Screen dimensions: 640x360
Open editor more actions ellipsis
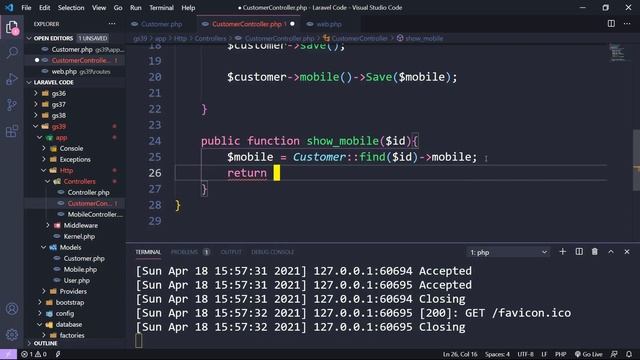(627, 24)
